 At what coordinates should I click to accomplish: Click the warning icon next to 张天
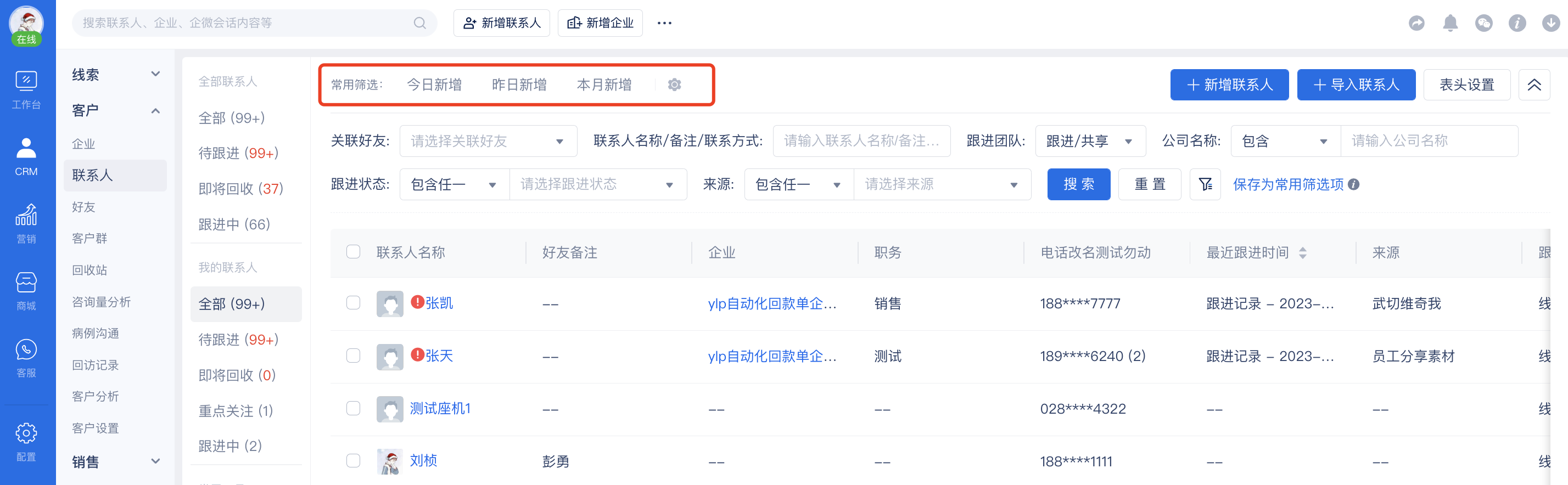(x=417, y=354)
